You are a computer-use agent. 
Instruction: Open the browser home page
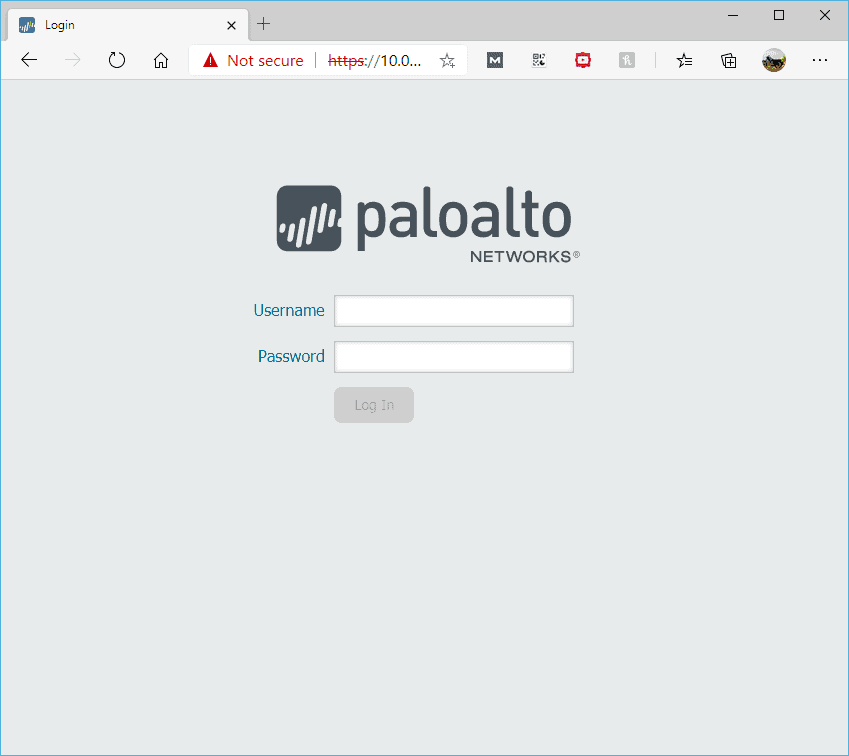pyautogui.click(x=161, y=60)
